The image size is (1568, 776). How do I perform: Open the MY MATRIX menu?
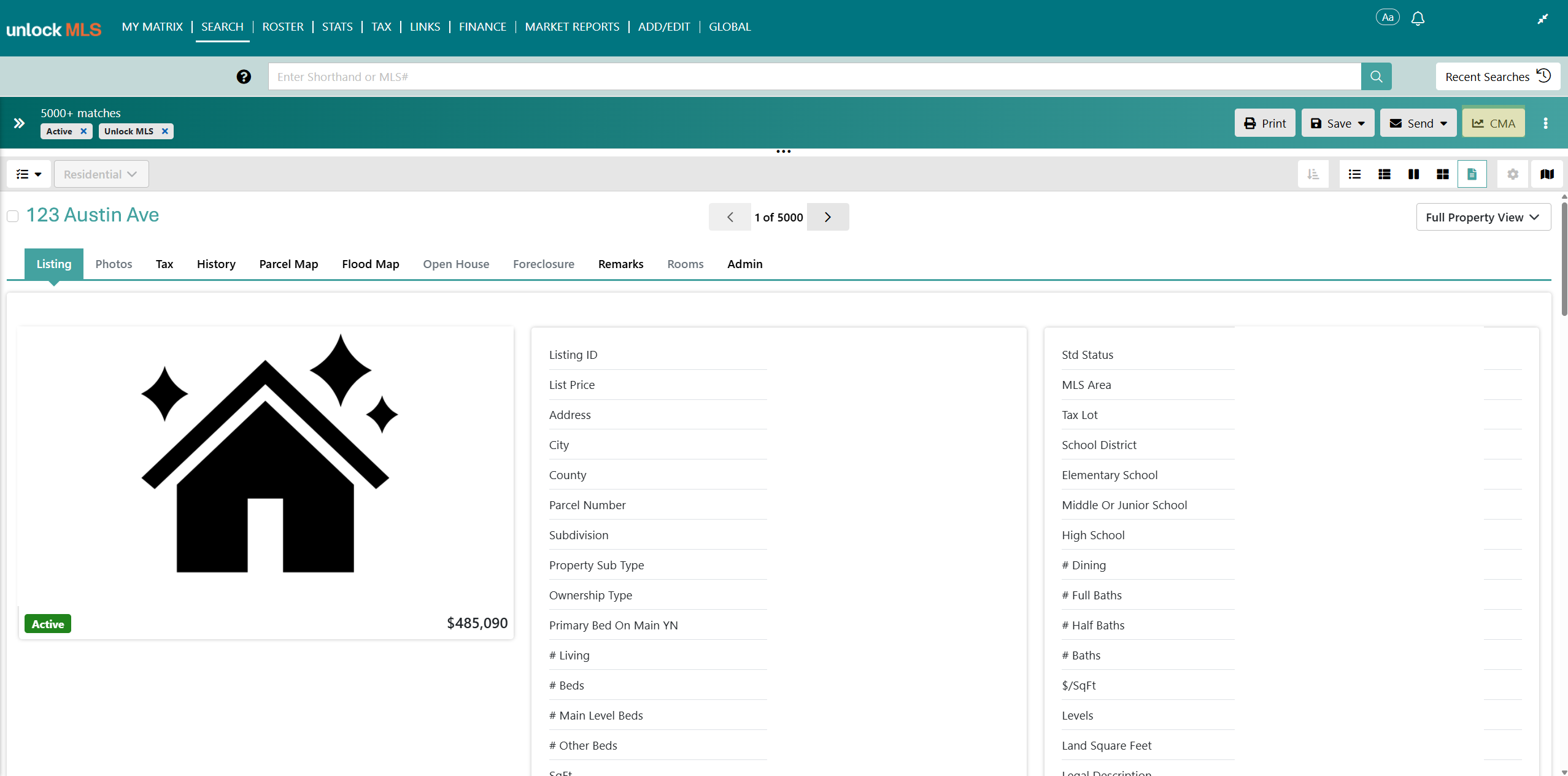click(152, 27)
